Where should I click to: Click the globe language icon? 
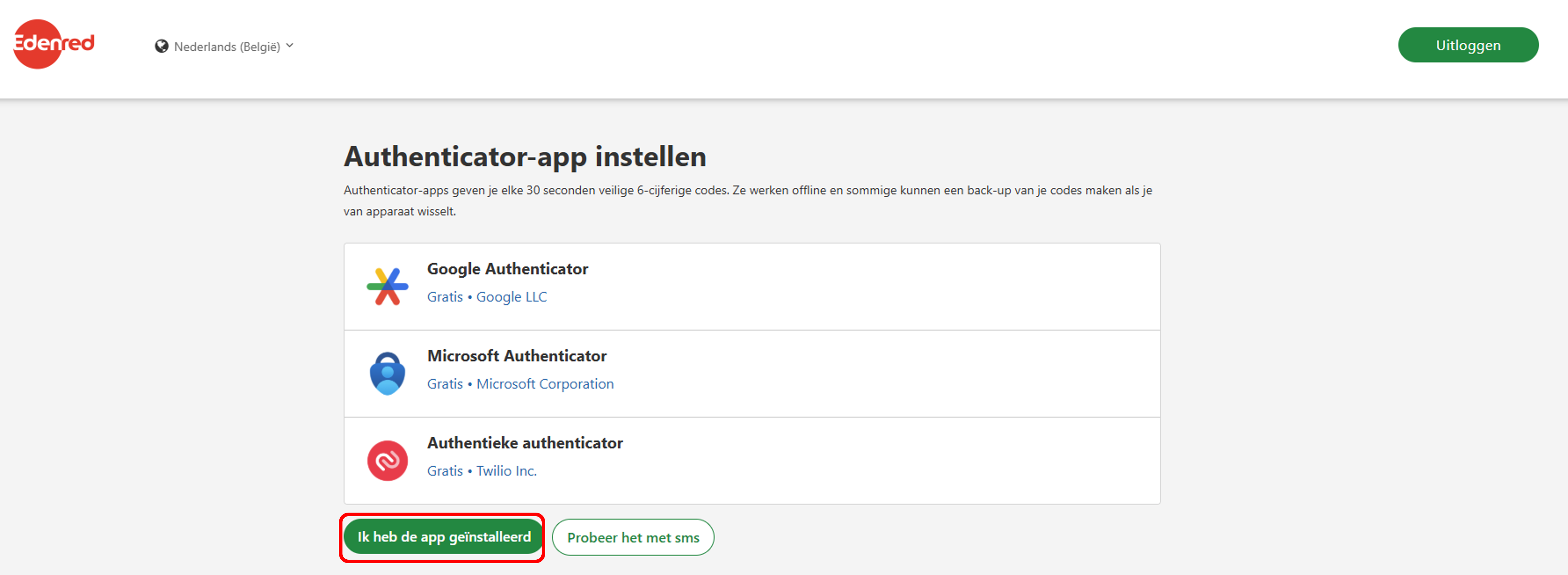coord(161,46)
